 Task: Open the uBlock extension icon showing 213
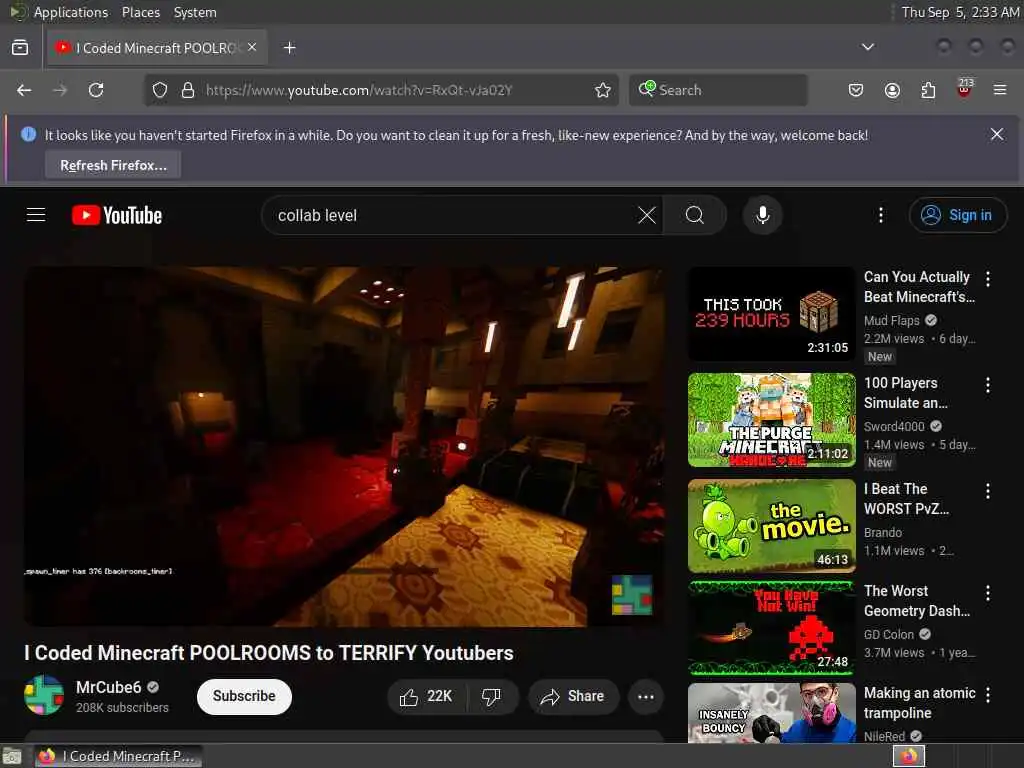tap(965, 88)
